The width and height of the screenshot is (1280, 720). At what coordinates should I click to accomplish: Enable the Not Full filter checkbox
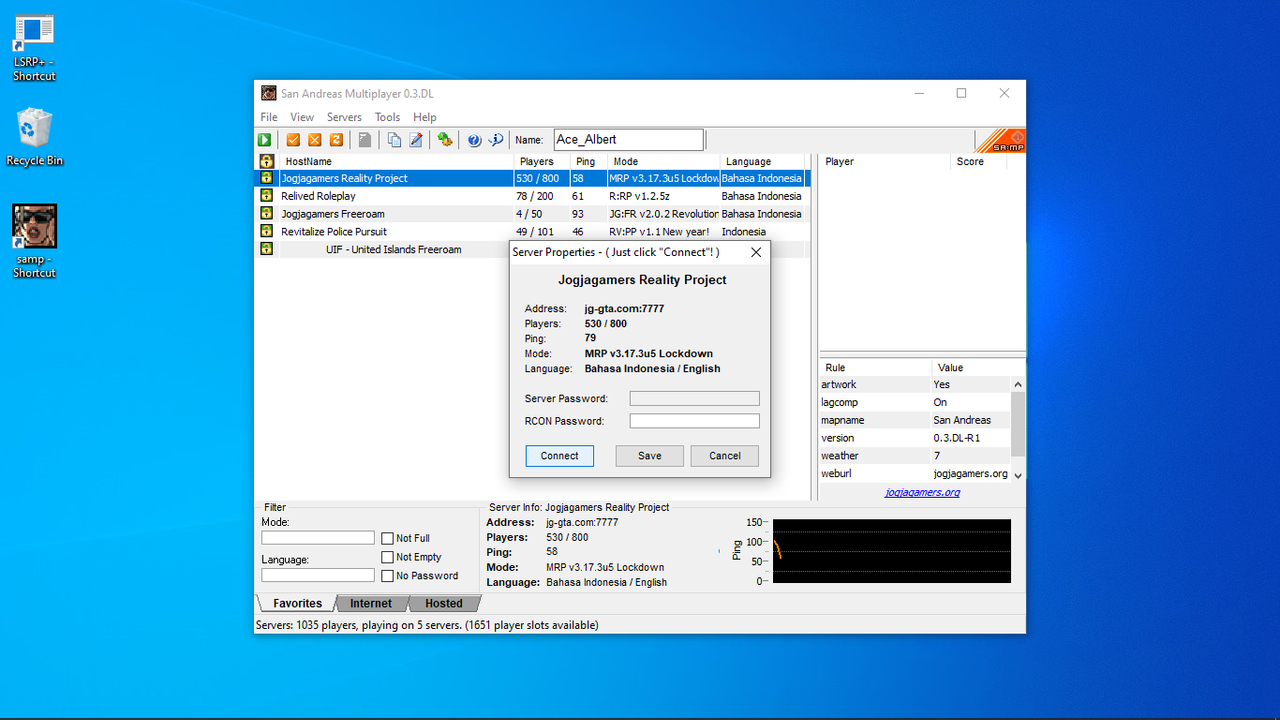click(x=387, y=538)
